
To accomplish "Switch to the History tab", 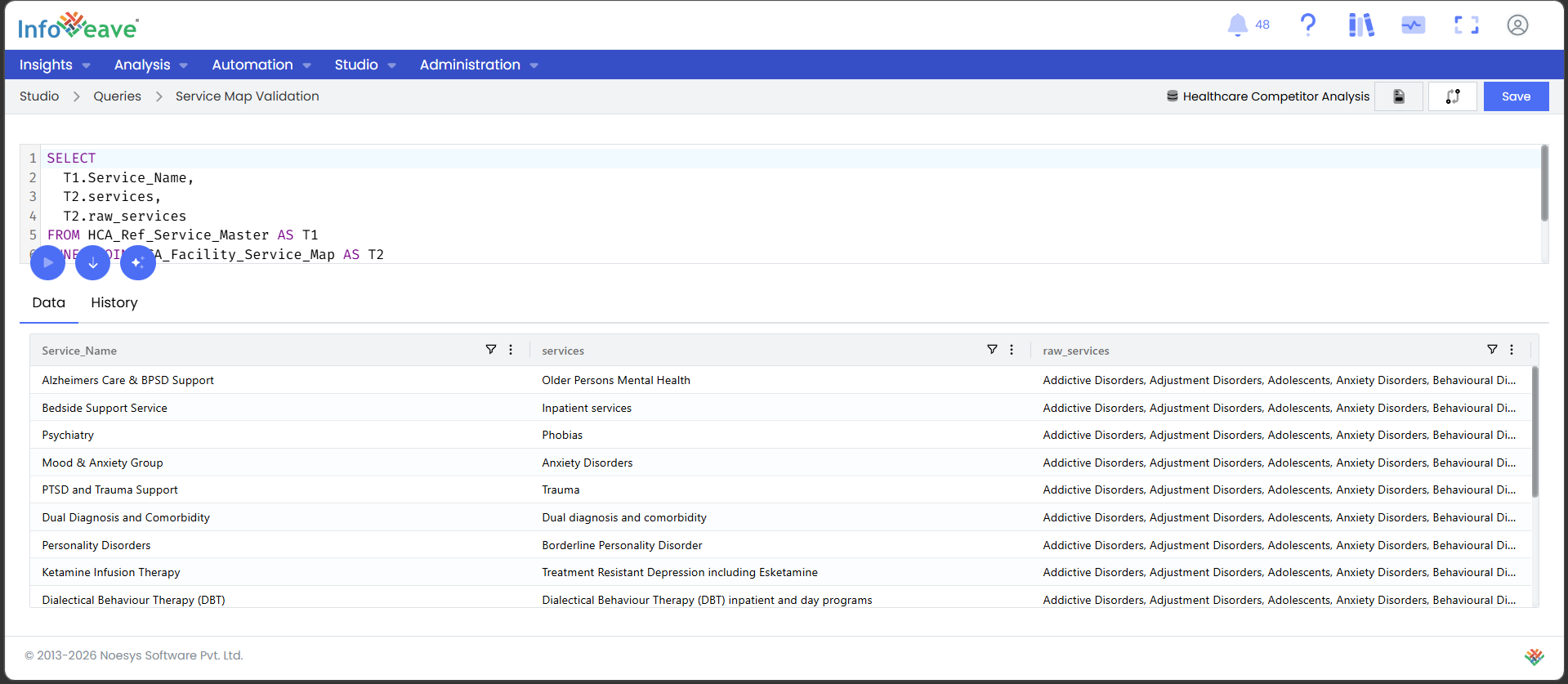I will [114, 302].
